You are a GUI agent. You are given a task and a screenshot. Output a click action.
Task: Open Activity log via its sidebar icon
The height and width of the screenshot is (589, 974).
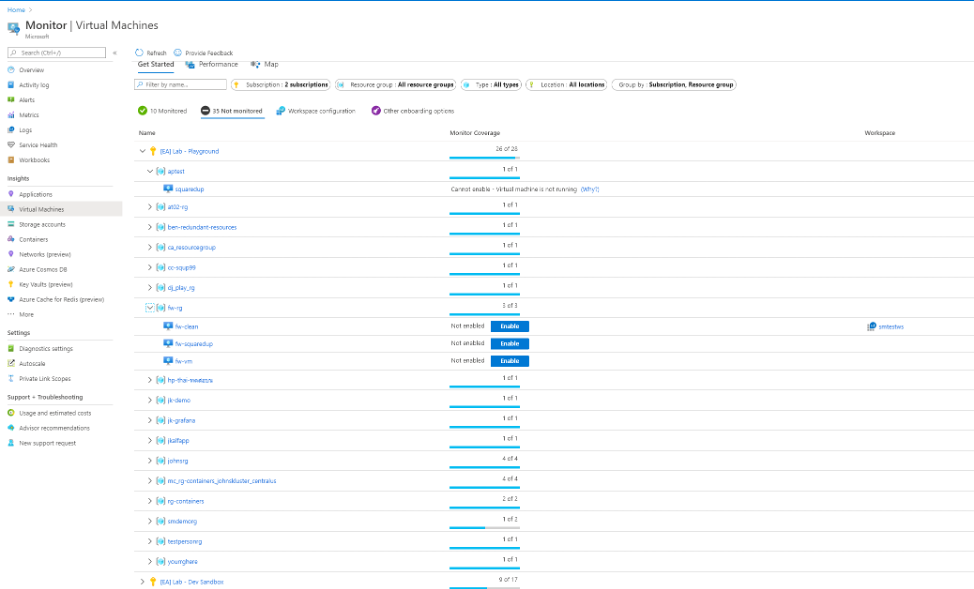coord(11,84)
